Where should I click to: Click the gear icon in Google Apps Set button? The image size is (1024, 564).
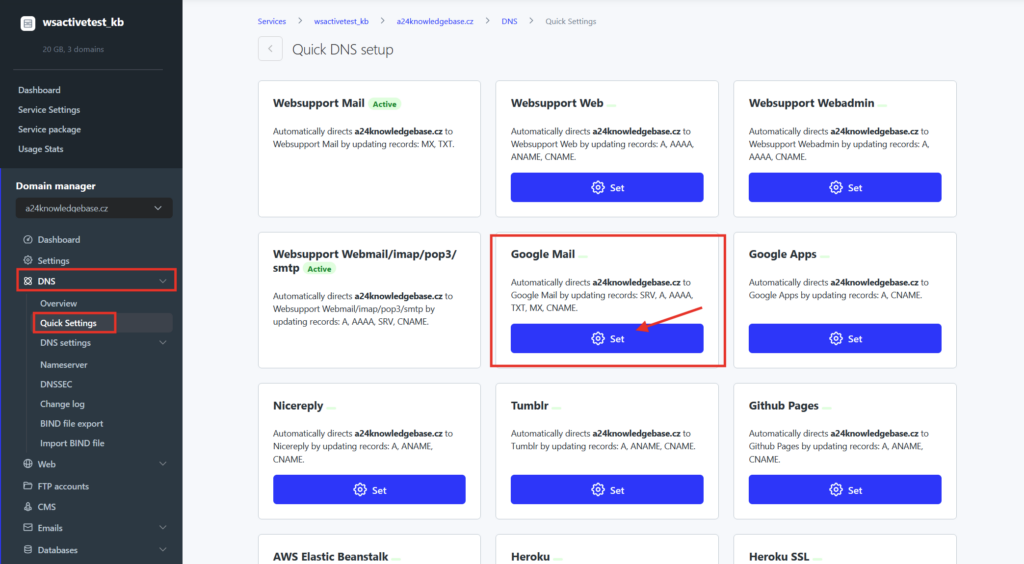[835, 338]
